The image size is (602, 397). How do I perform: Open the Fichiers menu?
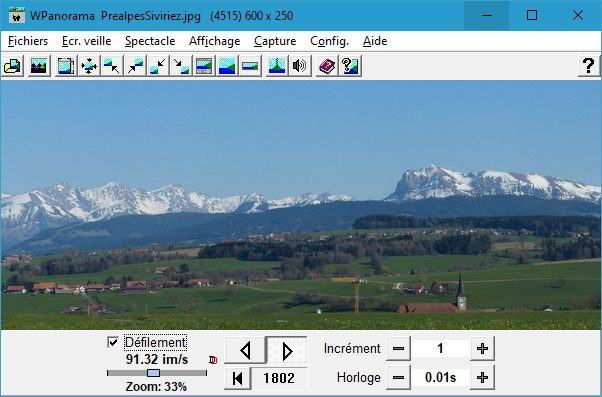tap(28, 41)
